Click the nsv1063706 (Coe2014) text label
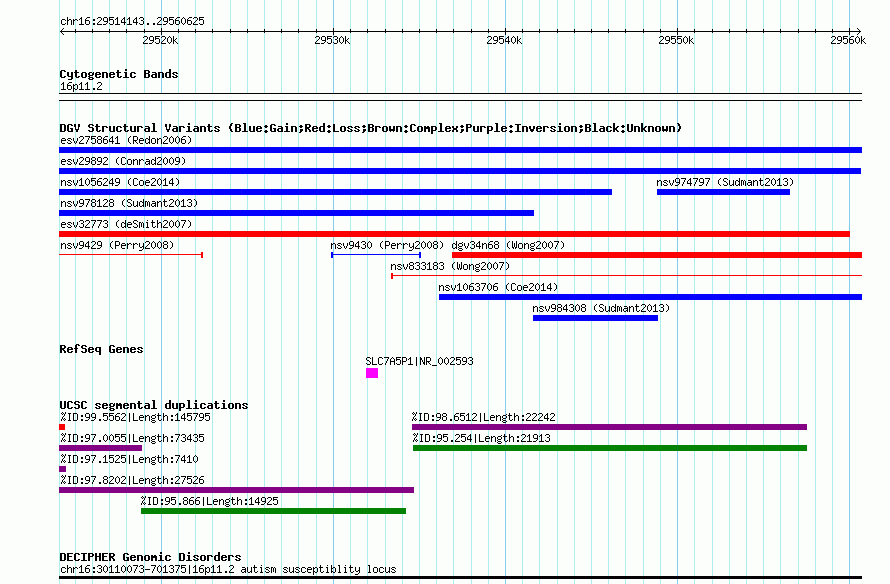The height and width of the screenshot is (584, 890). tap(498, 287)
